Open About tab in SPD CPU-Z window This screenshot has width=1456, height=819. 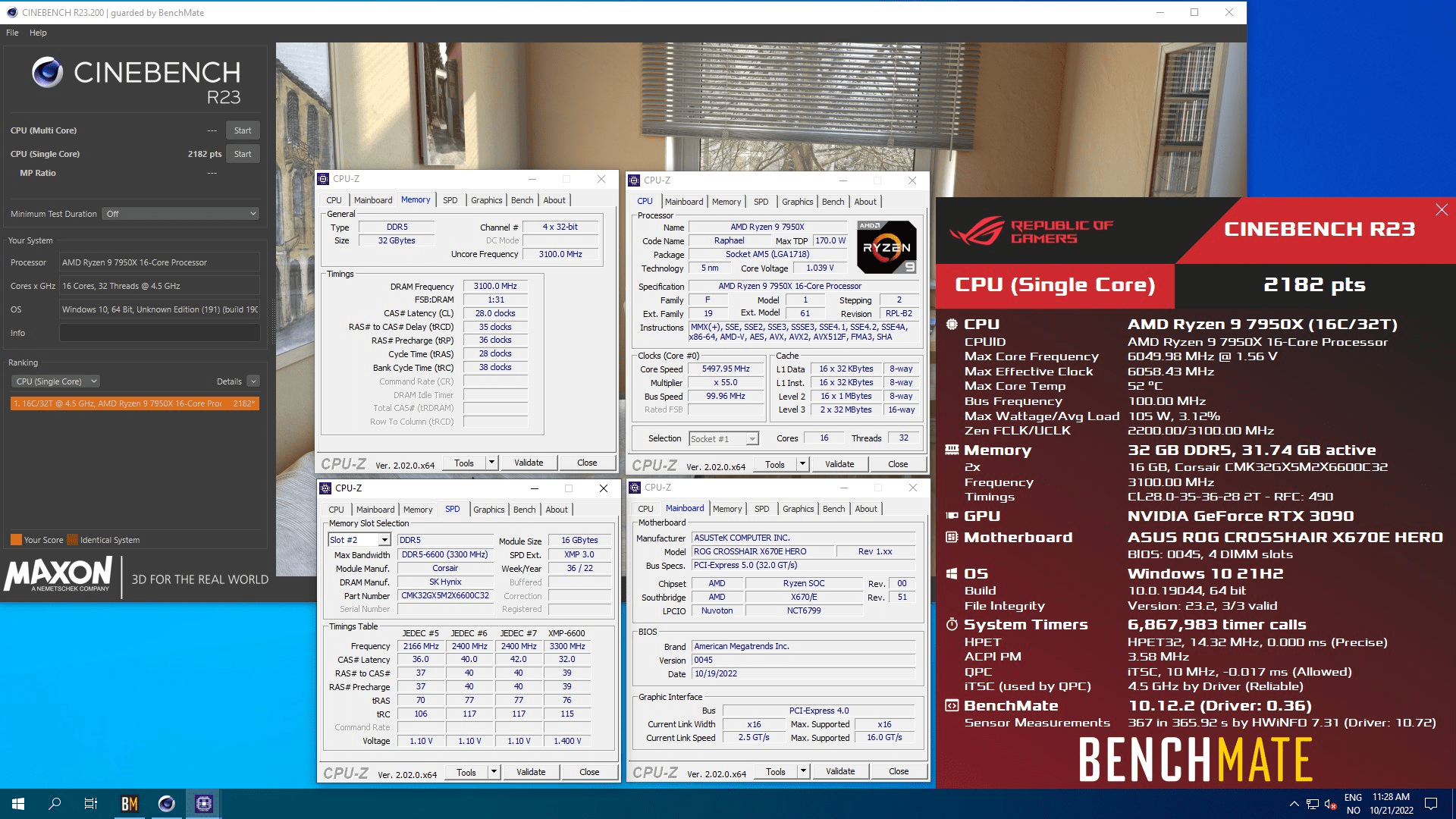557,510
